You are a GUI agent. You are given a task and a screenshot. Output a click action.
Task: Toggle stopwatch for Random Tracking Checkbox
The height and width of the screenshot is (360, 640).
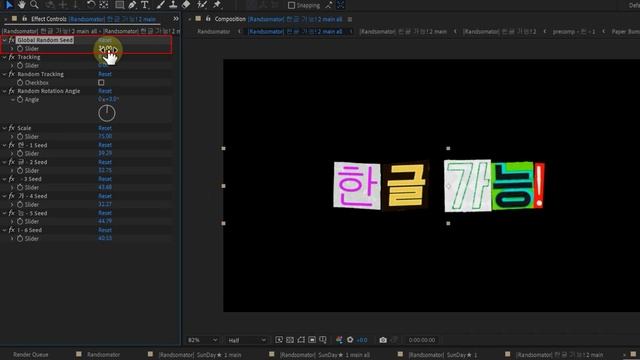20,82
